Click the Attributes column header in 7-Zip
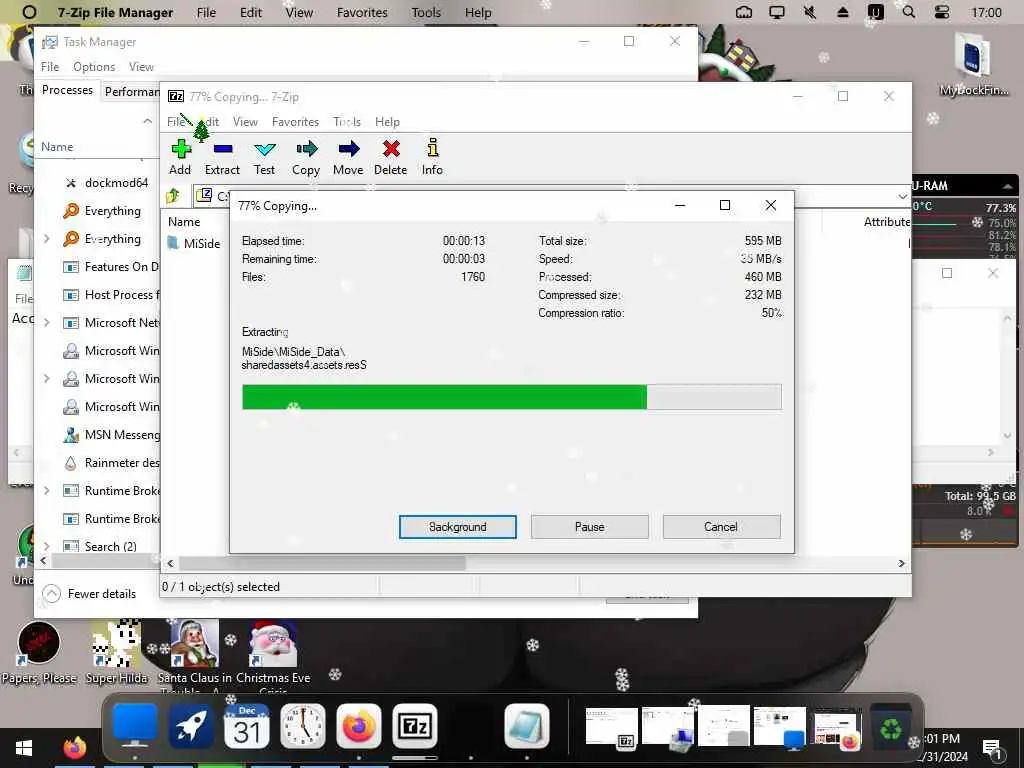 pyautogui.click(x=886, y=222)
